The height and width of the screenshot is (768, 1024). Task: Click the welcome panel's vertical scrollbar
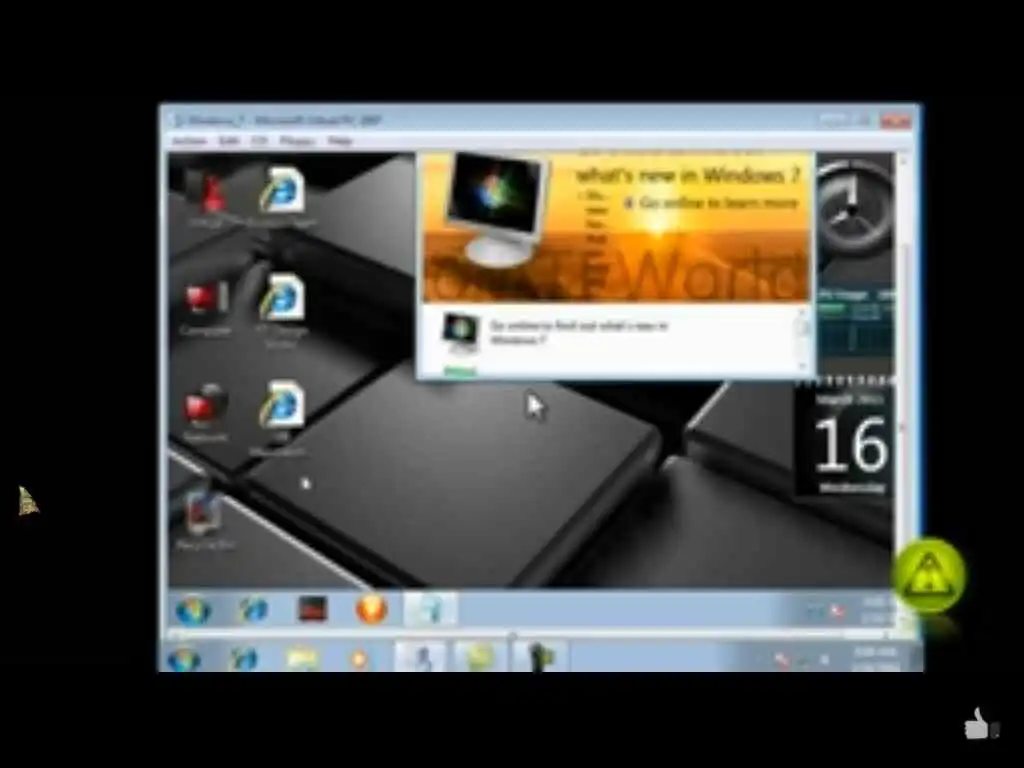[x=803, y=339]
